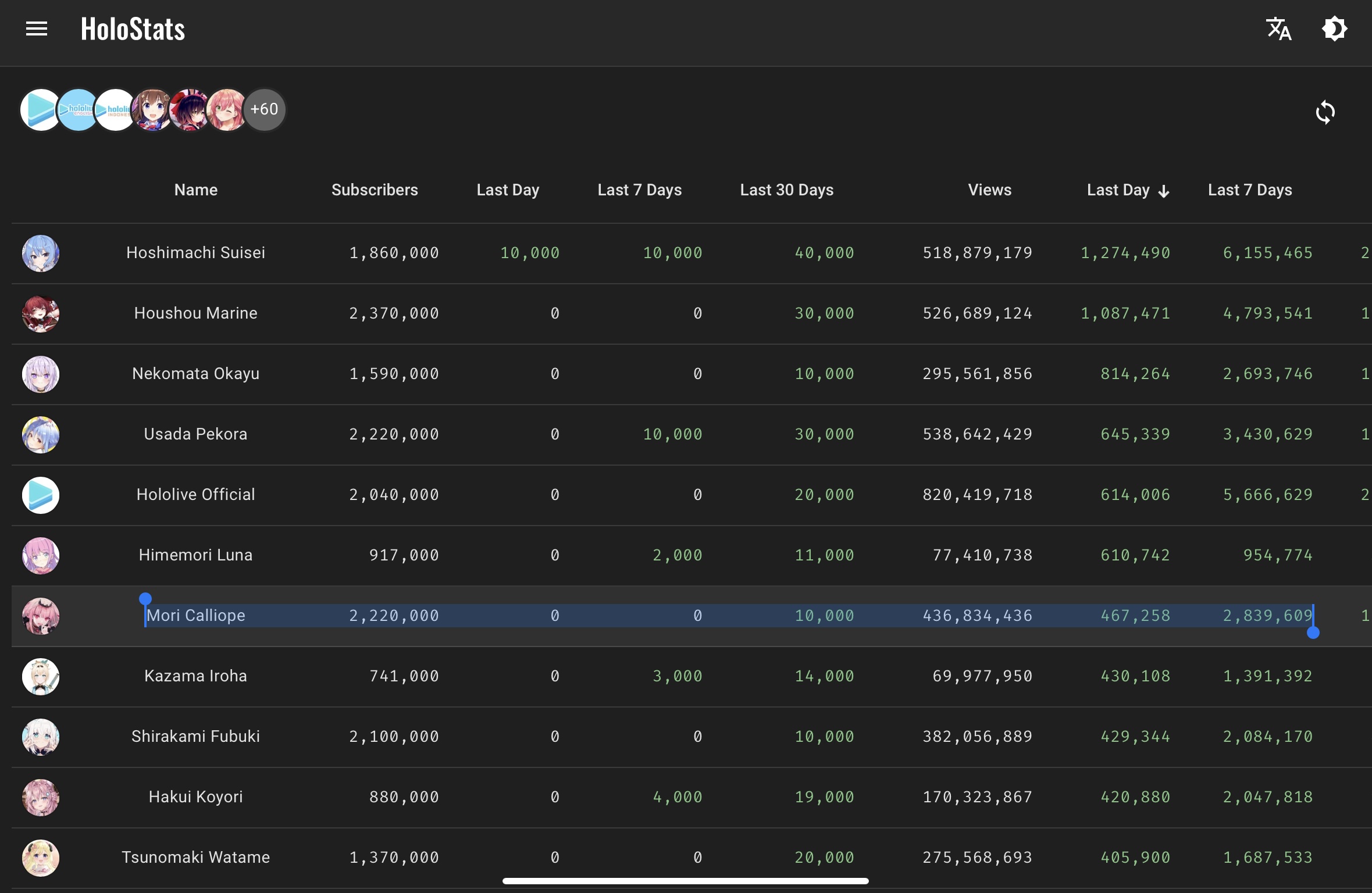Open Houshou Marine's channel name

point(195,313)
